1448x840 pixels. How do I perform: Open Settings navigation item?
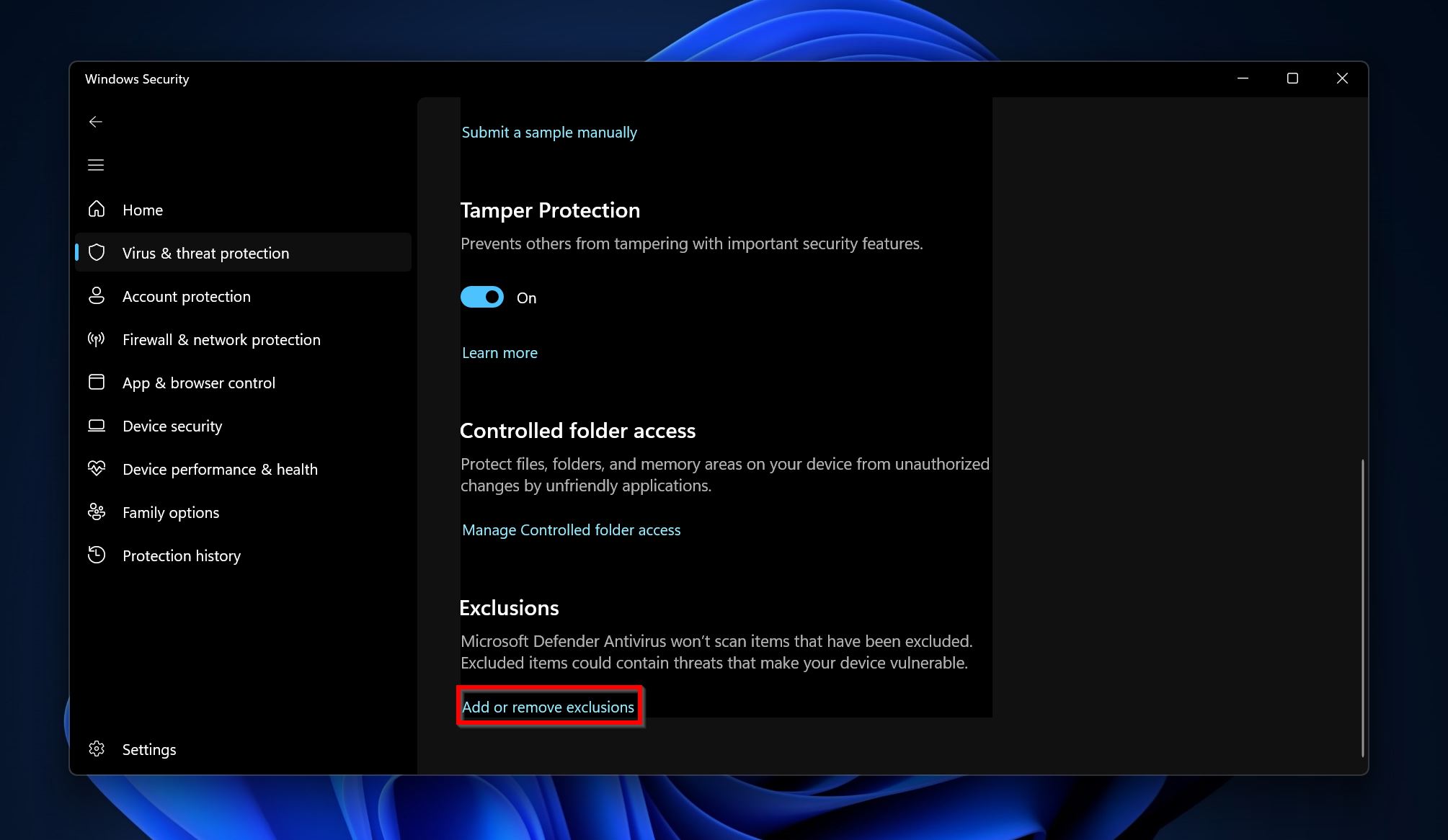(149, 748)
